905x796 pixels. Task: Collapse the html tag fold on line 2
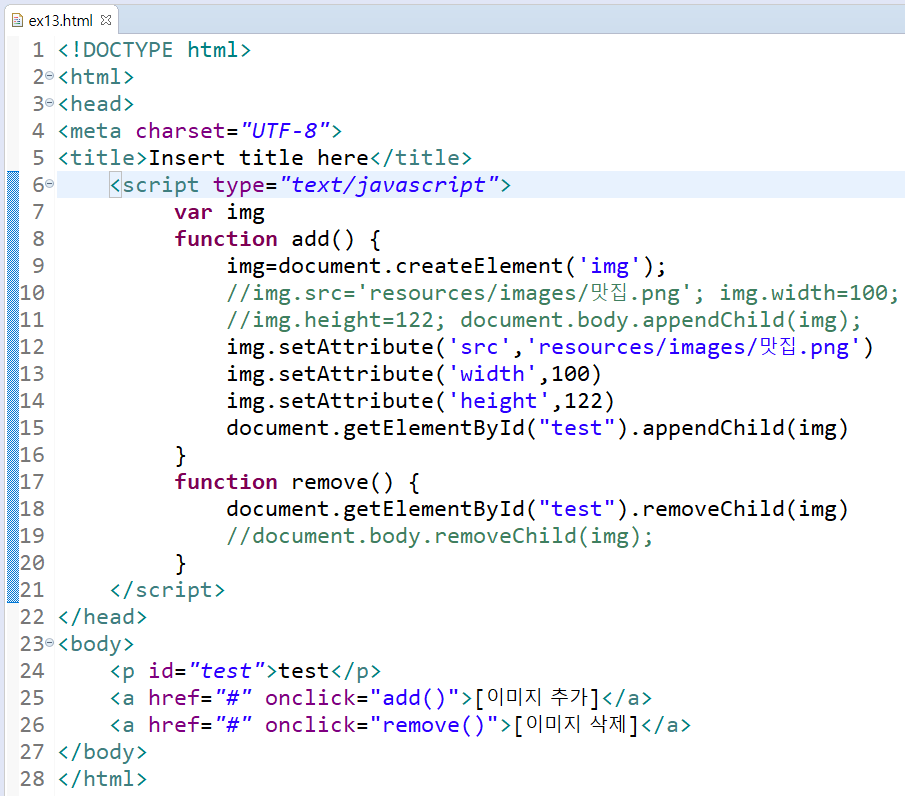50,76
